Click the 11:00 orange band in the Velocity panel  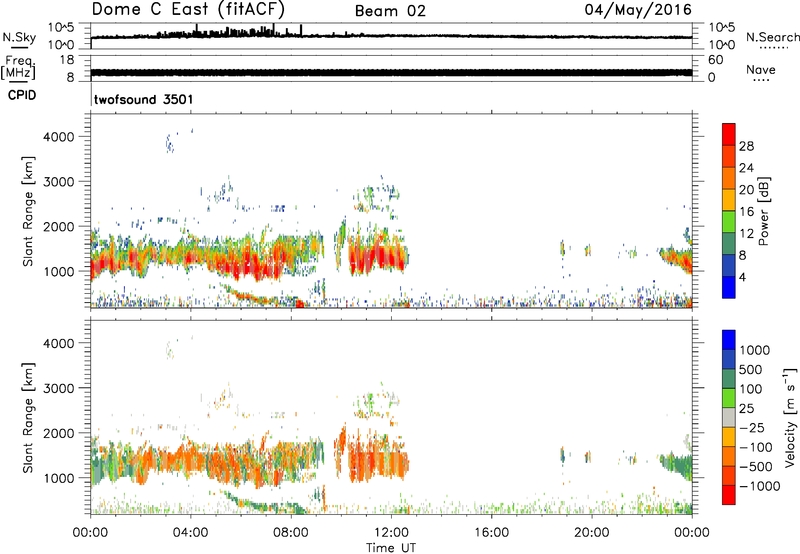(x=378, y=465)
